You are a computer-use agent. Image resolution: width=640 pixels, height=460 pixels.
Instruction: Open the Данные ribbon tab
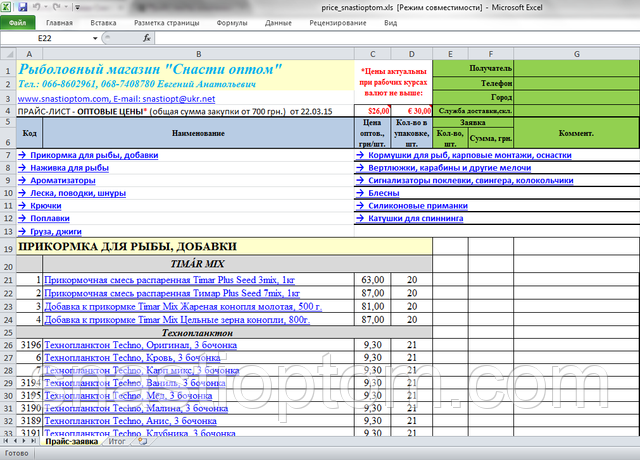pyautogui.click(x=278, y=23)
